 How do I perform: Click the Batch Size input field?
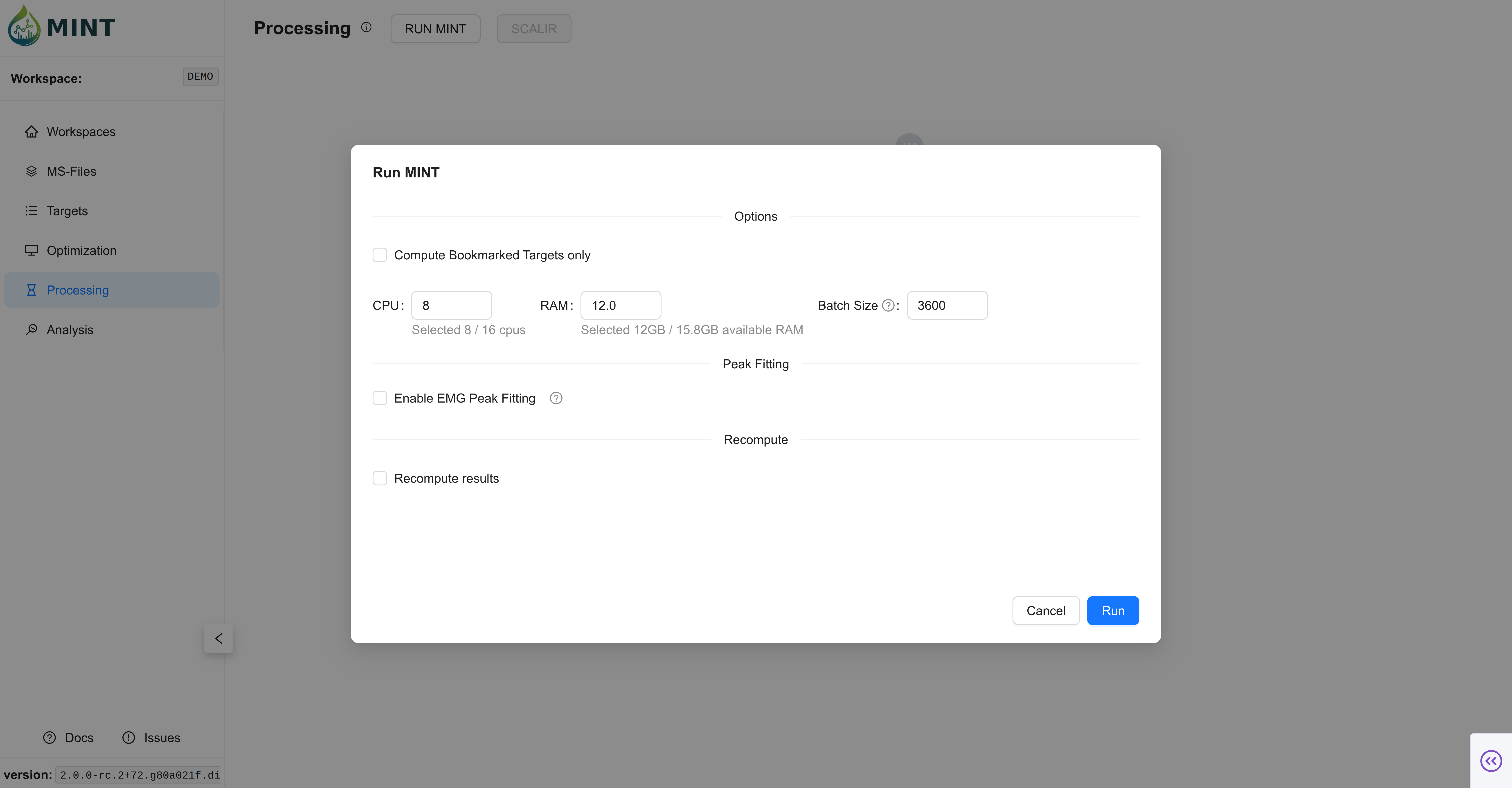click(947, 305)
